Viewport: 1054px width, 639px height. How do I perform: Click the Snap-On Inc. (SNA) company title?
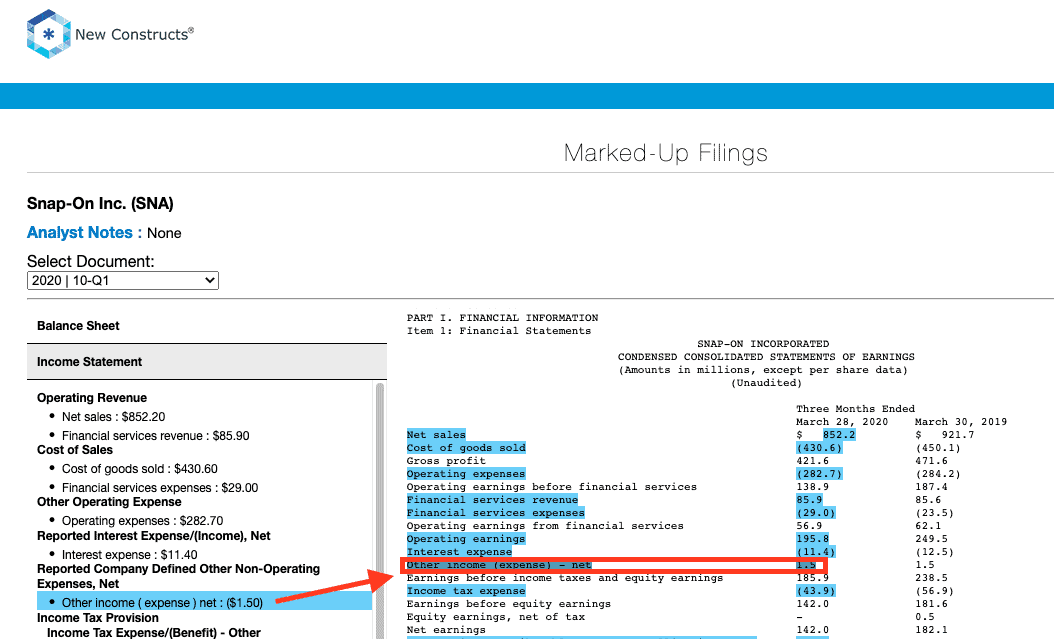[100, 204]
